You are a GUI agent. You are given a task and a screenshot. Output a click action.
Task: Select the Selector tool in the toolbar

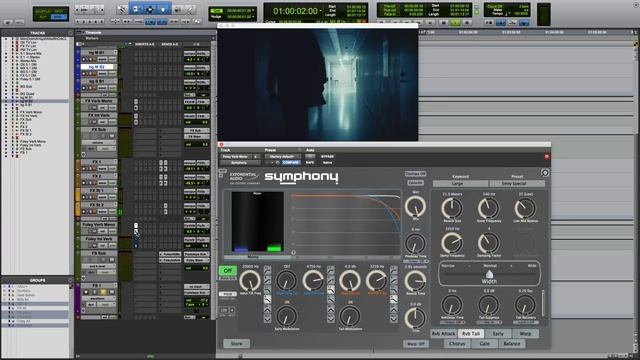click(x=149, y=9)
